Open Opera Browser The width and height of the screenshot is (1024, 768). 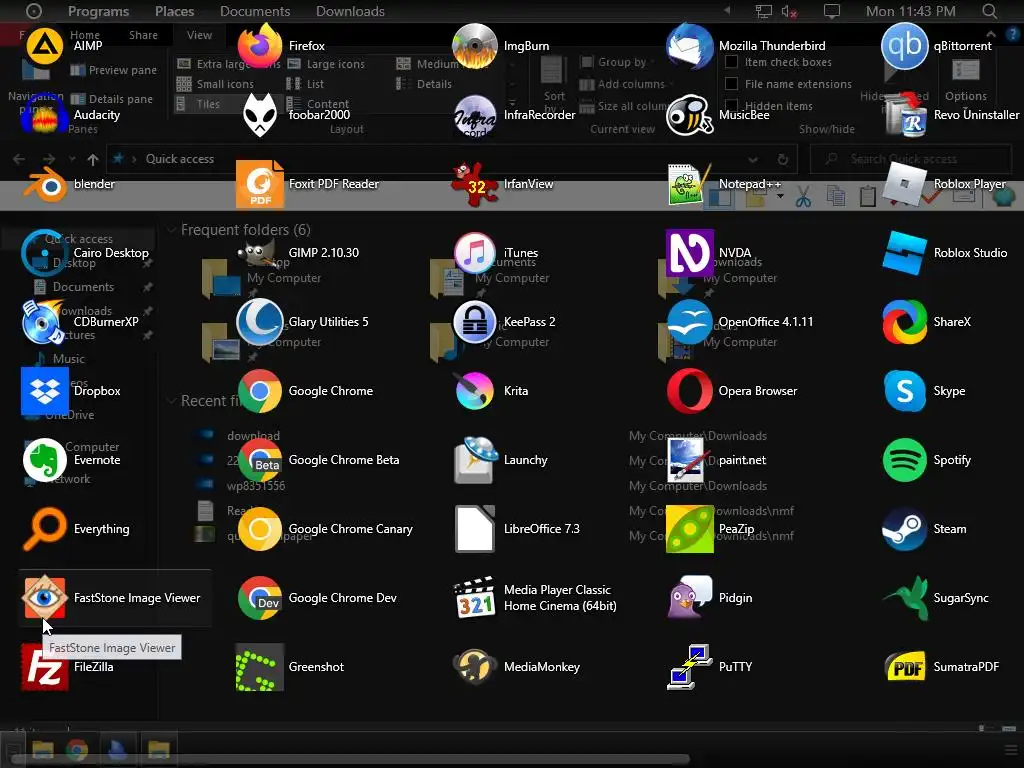(x=733, y=391)
